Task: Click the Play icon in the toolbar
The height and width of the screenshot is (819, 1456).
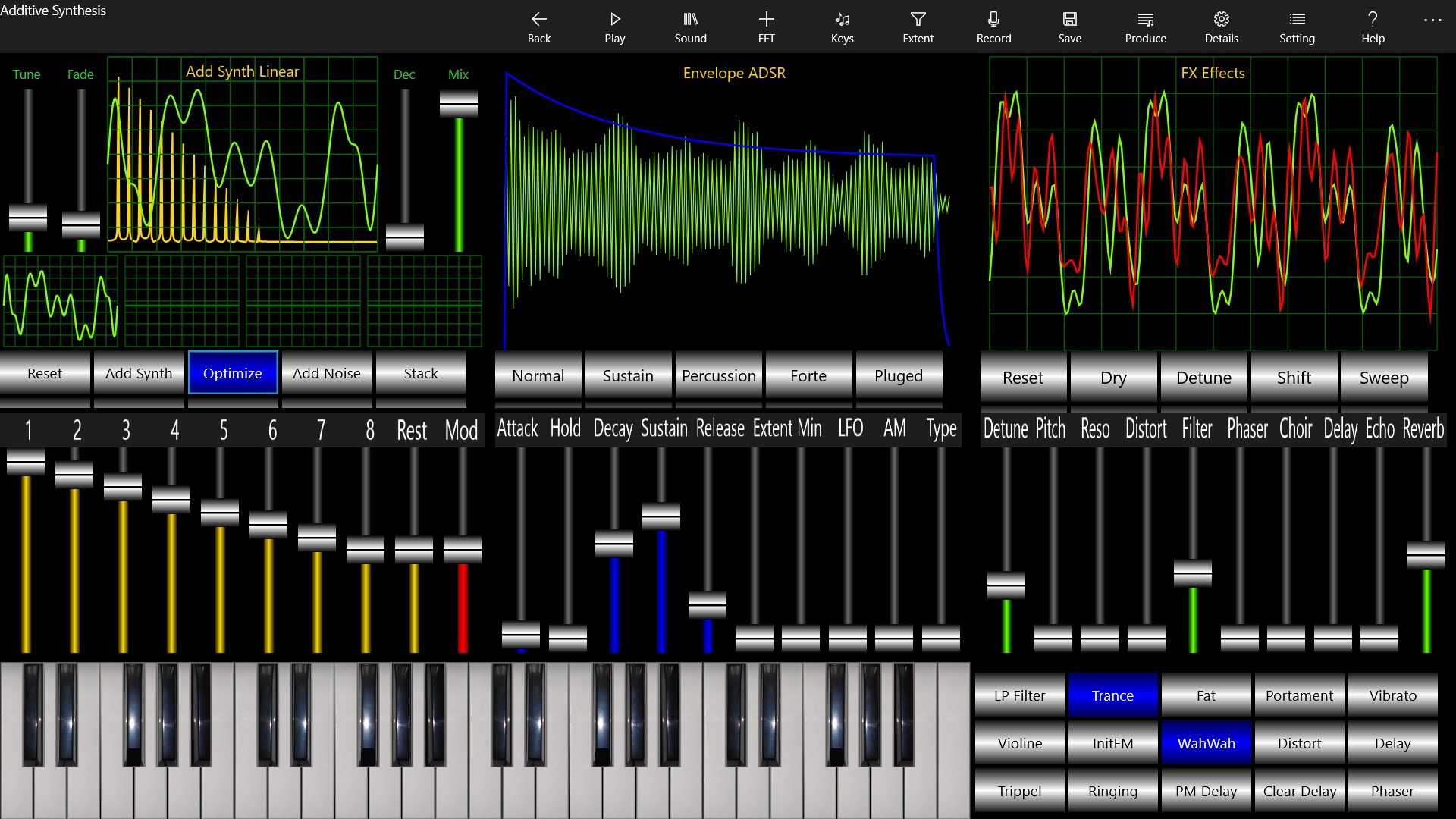Action: pos(614,27)
